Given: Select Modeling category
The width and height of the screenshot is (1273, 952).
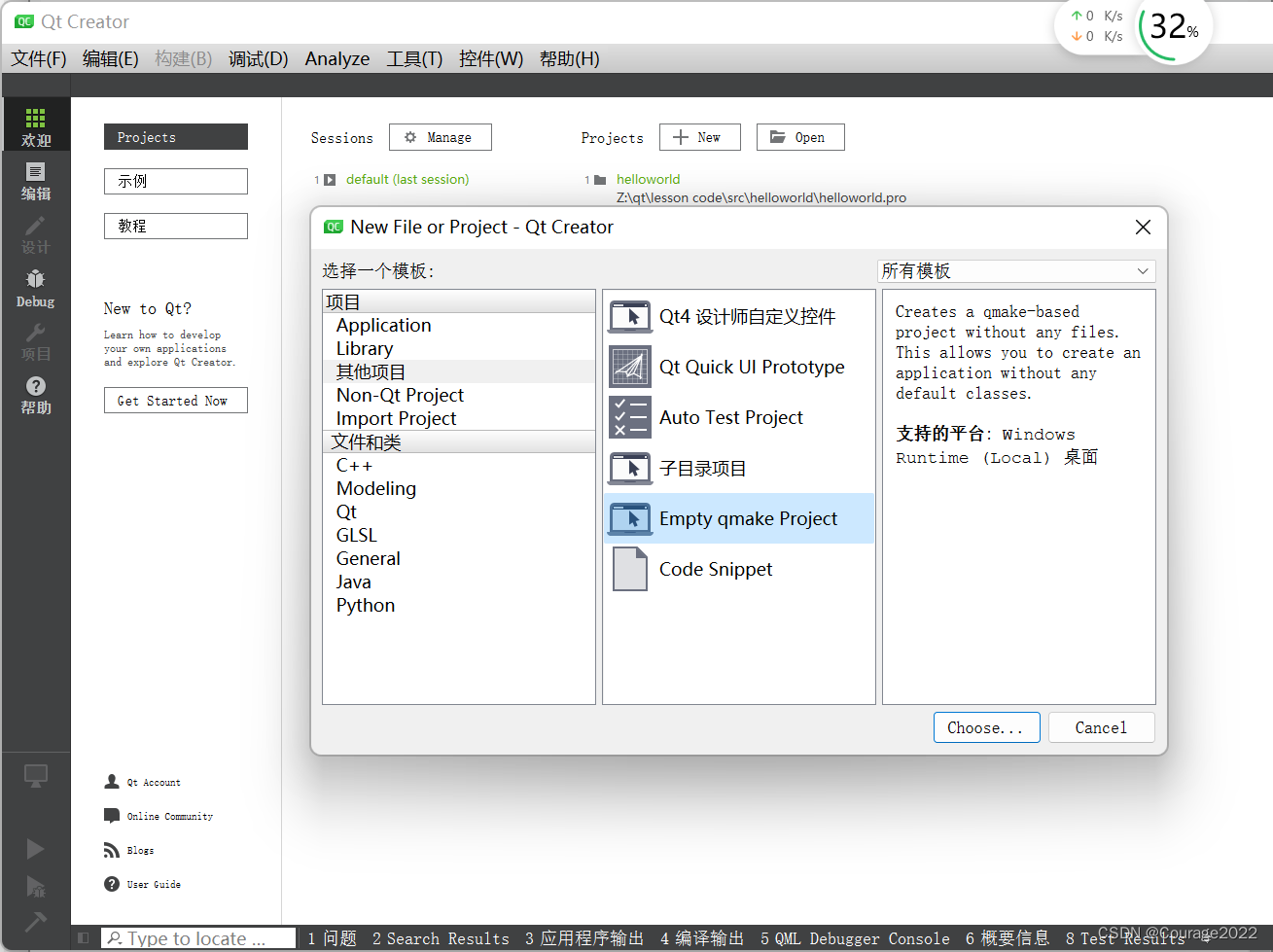Looking at the screenshot, I should click(458, 488).
